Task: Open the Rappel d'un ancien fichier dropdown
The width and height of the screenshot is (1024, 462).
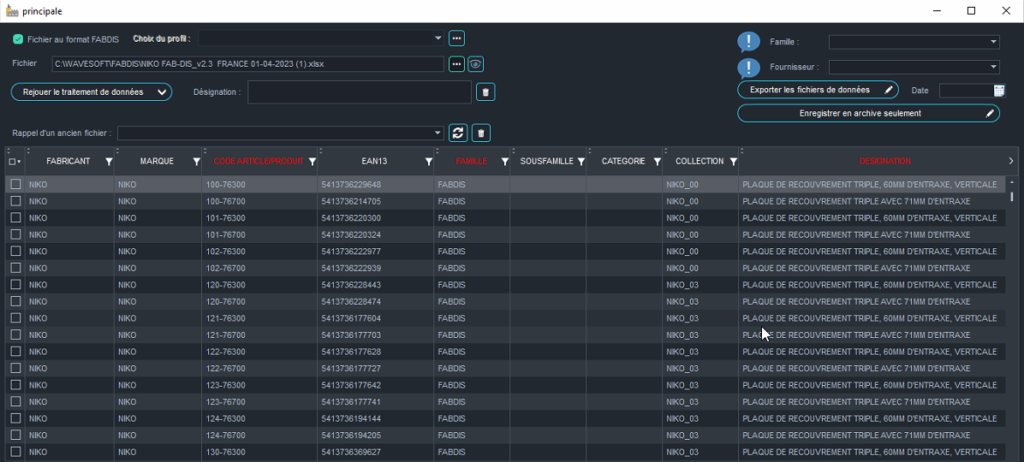Action: click(438, 133)
